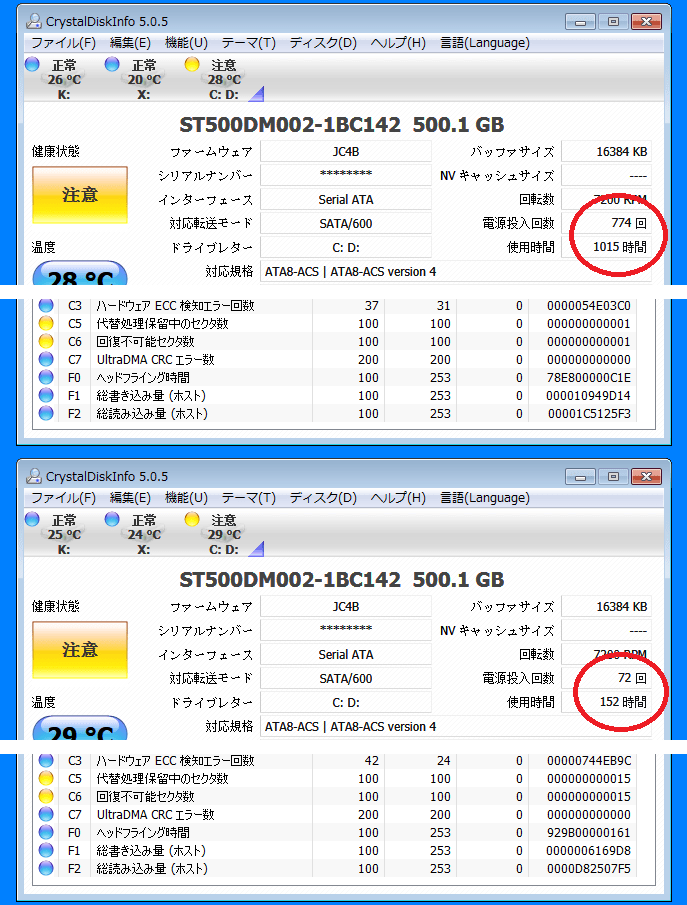This screenshot has width=687, height=905.
Task: Click the yellow 注意 health status button in lower window
Action: (80, 650)
